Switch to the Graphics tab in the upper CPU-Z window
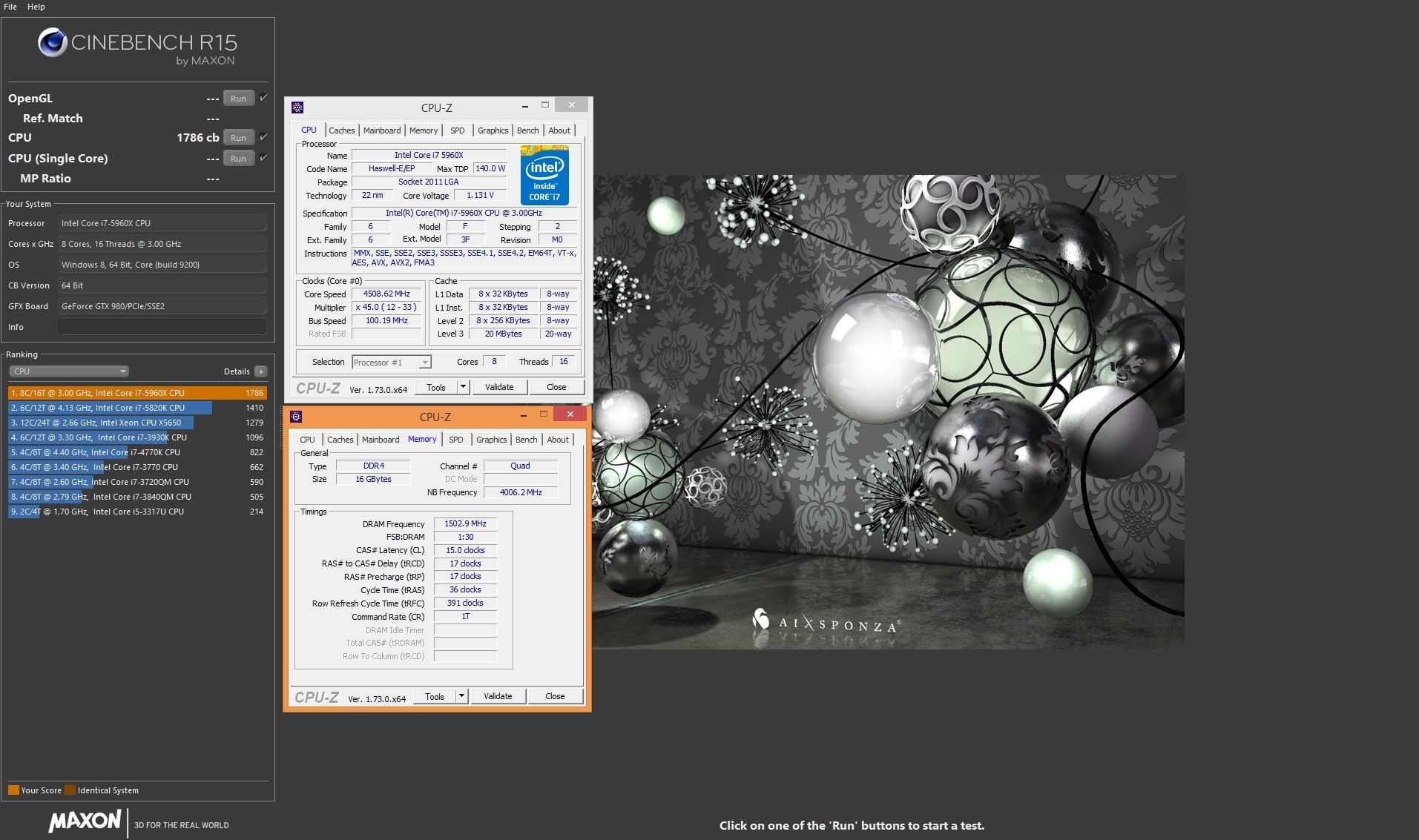This screenshot has height=840, width=1419. click(x=493, y=130)
